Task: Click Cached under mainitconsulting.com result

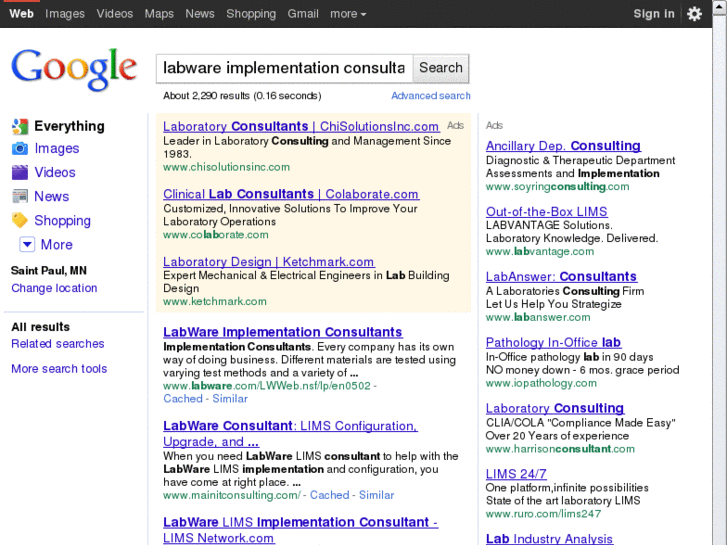Action: click(x=329, y=495)
